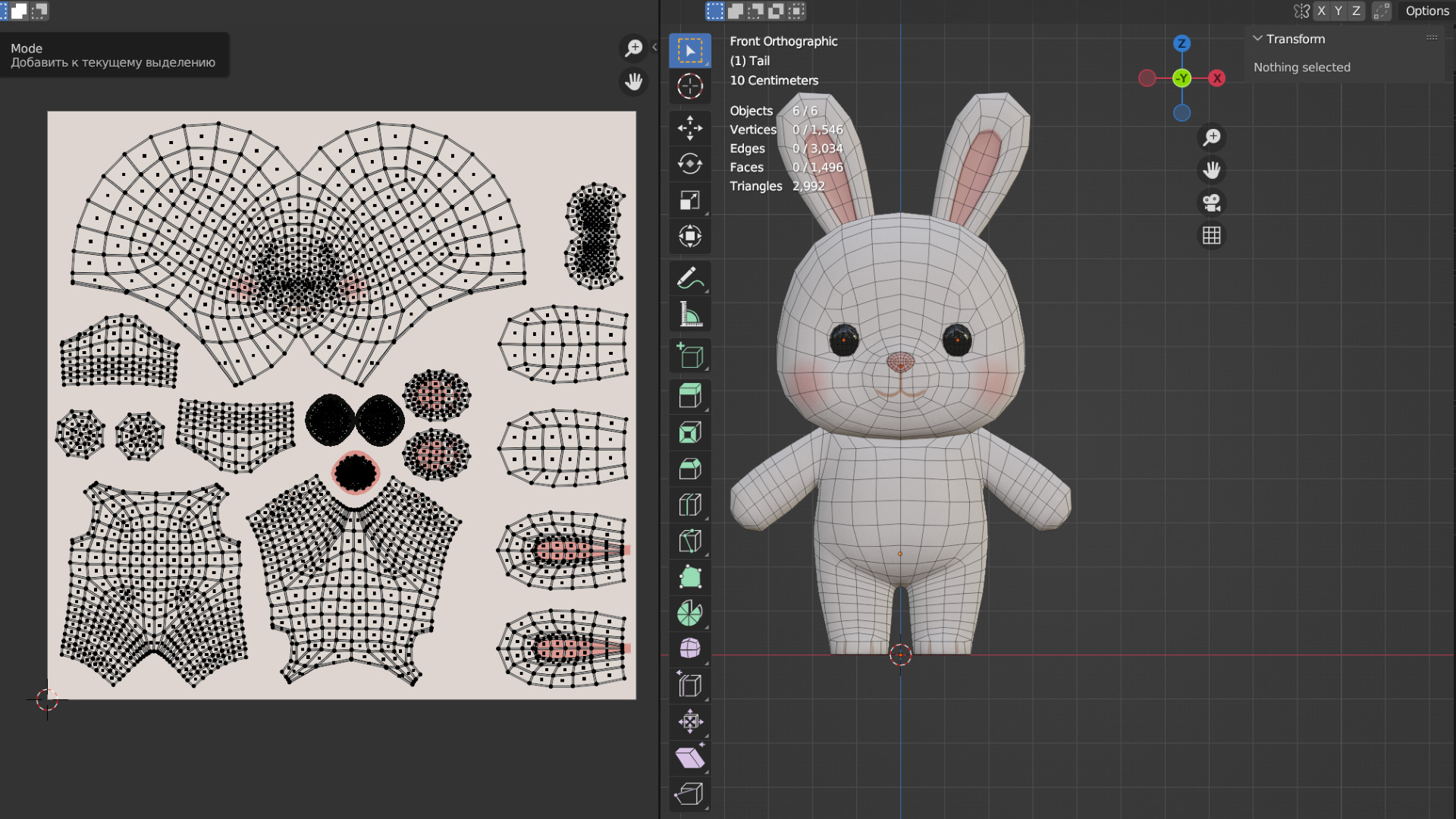1456x819 pixels.
Task: Click the pan hand in UV editor
Action: tap(633, 81)
